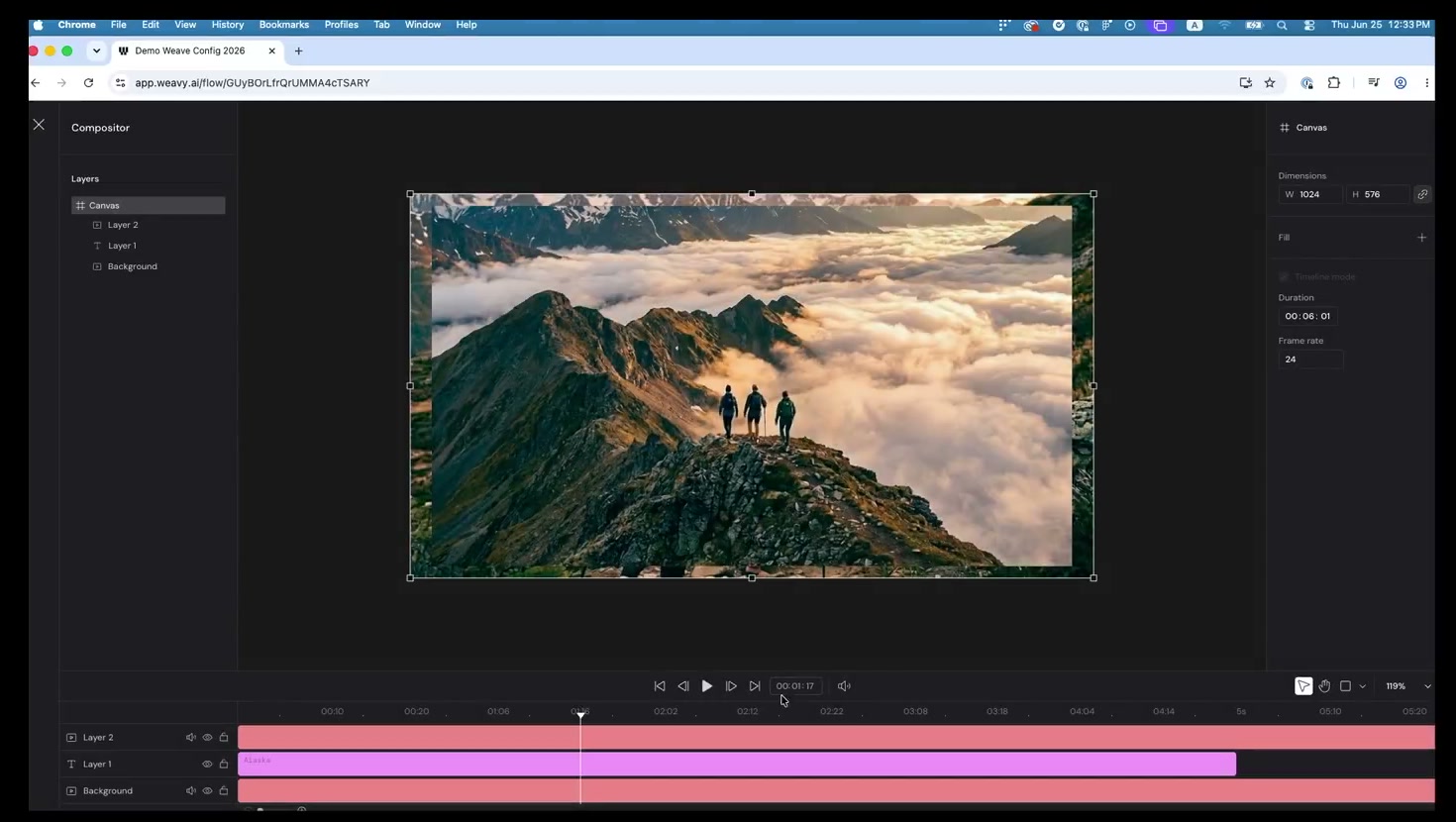Step forward one frame
Image resolution: width=1456 pixels, height=822 pixels.
click(731, 685)
